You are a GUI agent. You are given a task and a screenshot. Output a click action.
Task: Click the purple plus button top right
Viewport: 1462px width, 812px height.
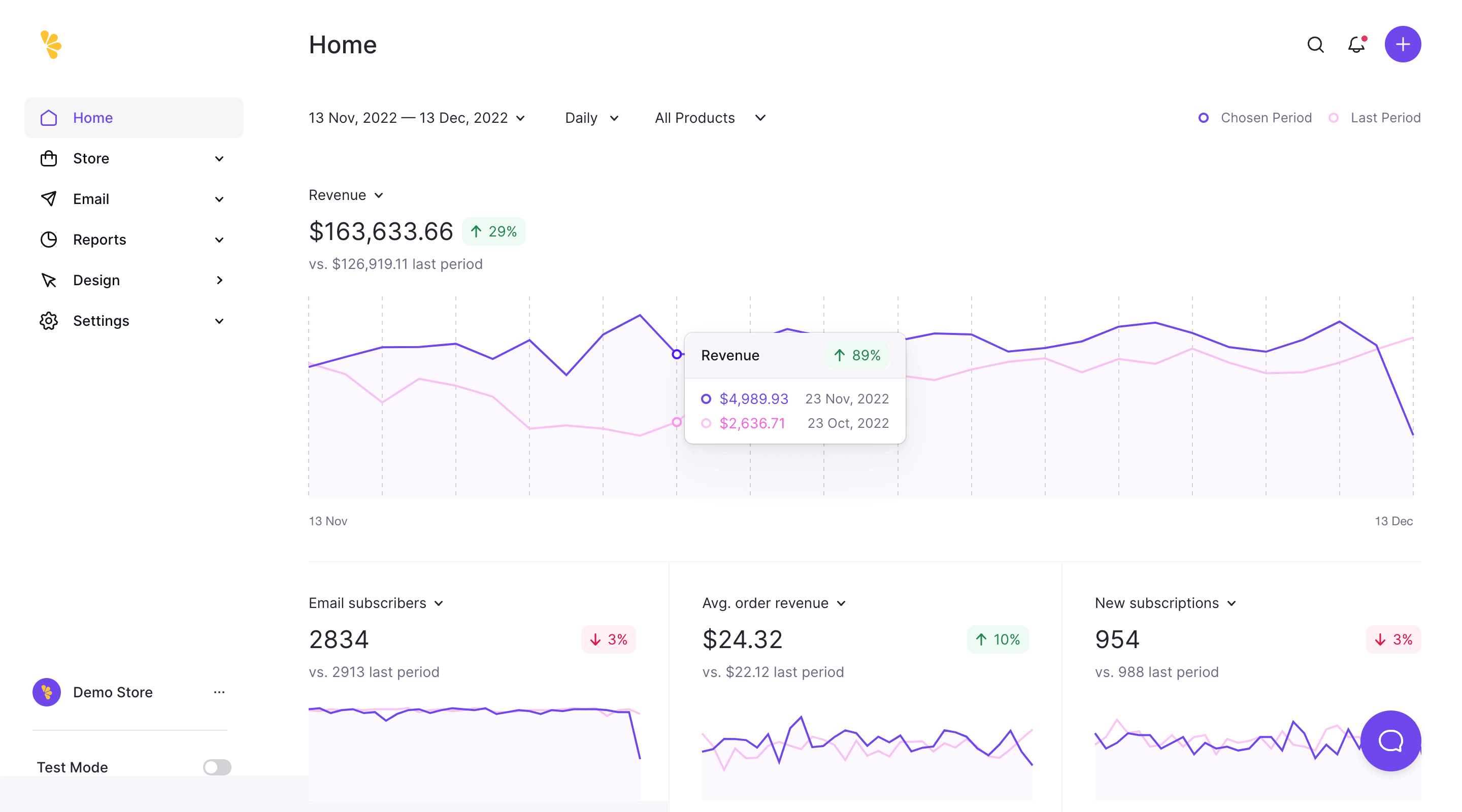click(x=1401, y=44)
